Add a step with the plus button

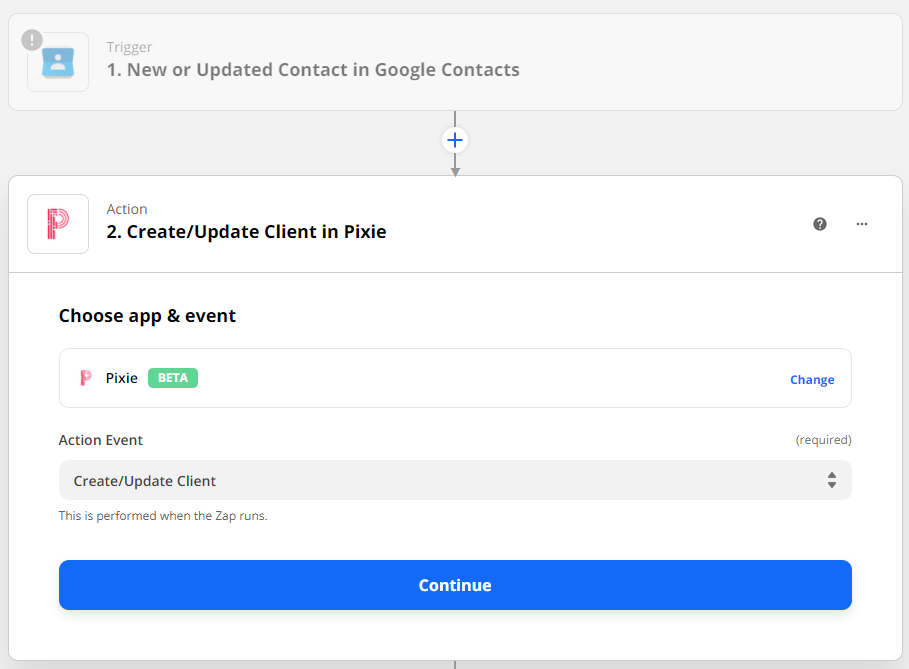[x=455, y=140]
